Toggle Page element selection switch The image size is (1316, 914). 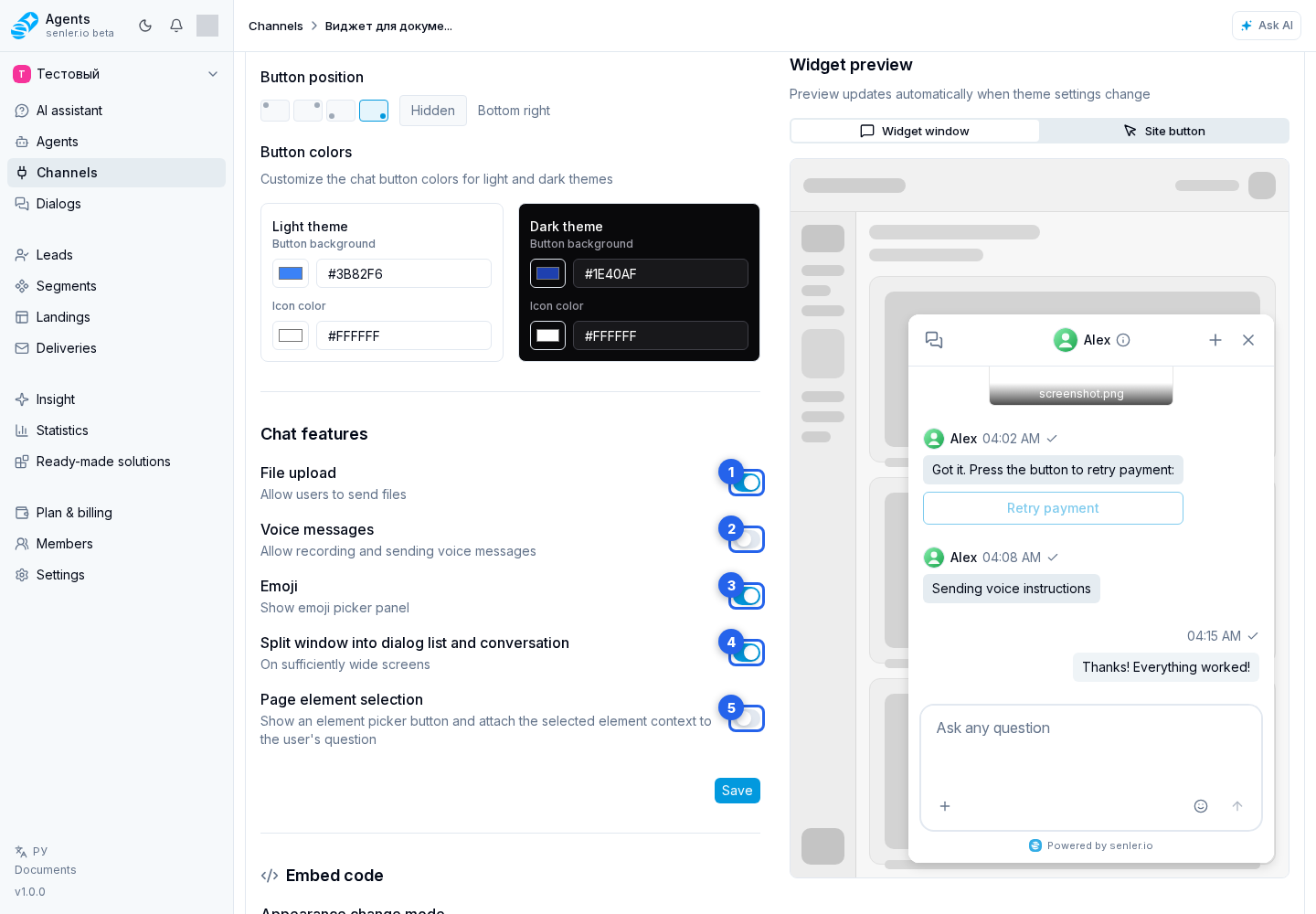(747, 718)
